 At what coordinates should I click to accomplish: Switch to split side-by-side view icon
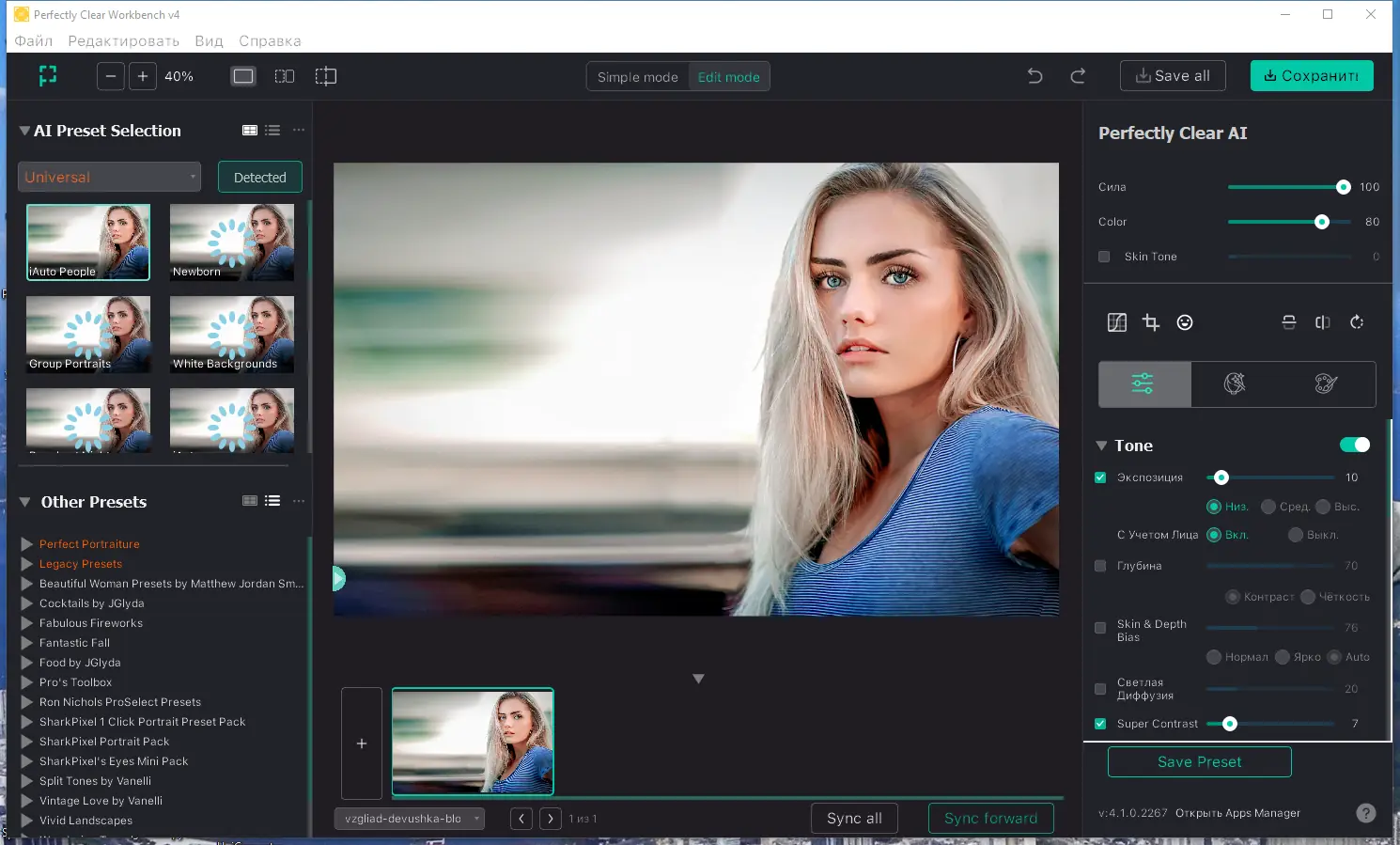pyautogui.click(x=285, y=76)
